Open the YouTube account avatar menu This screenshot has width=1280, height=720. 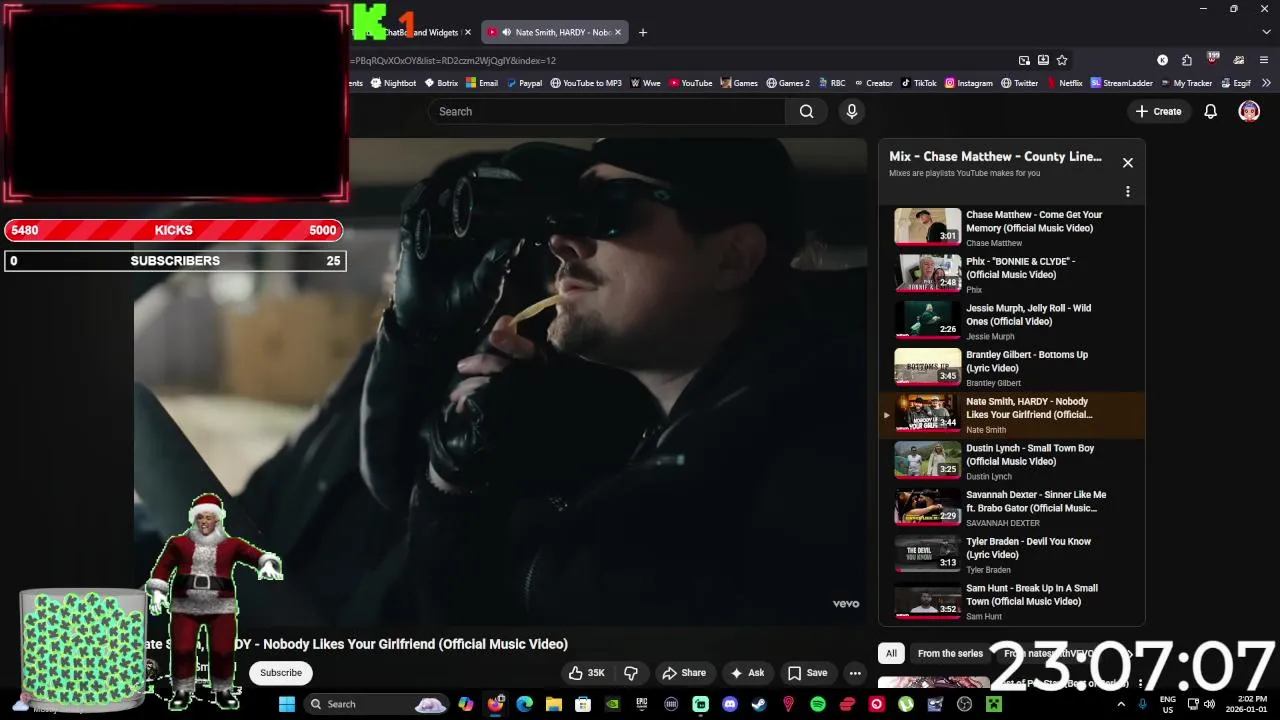point(1249,112)
